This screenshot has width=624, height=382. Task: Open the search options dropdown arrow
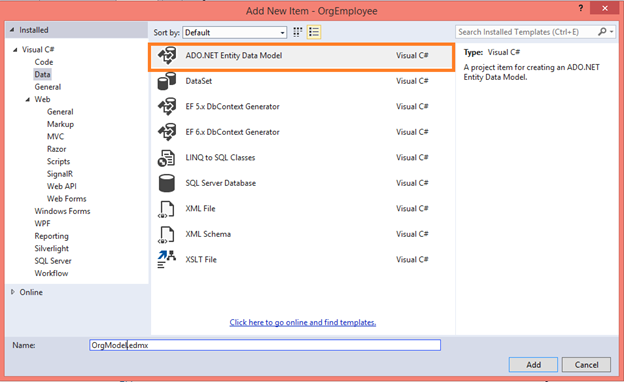click(x=612, y=32)
